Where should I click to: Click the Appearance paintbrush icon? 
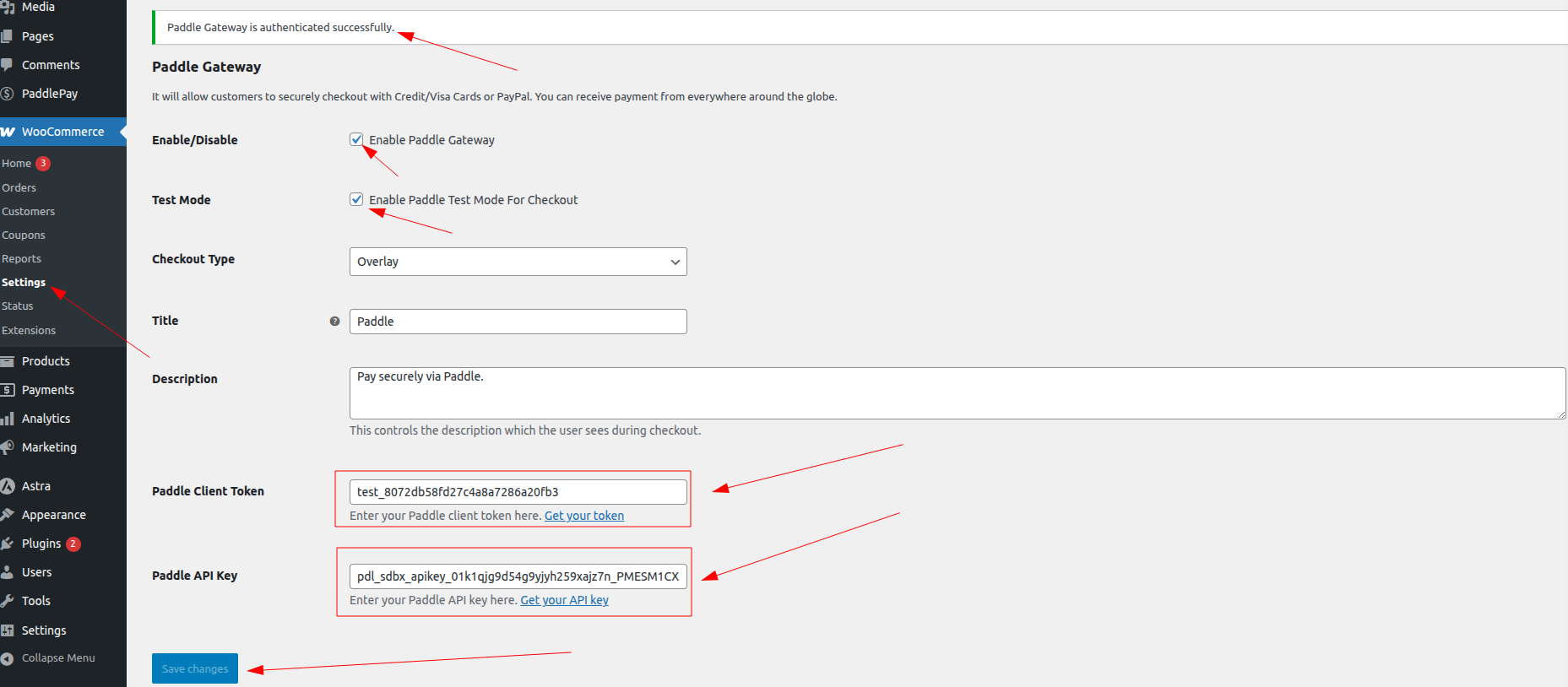click(7, 515)
